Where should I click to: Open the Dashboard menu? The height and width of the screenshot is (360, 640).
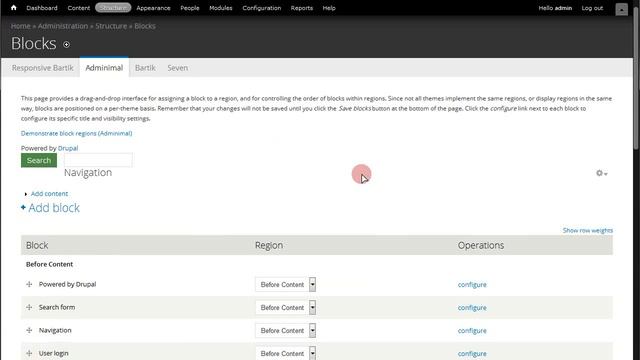(x=42, y=8)
